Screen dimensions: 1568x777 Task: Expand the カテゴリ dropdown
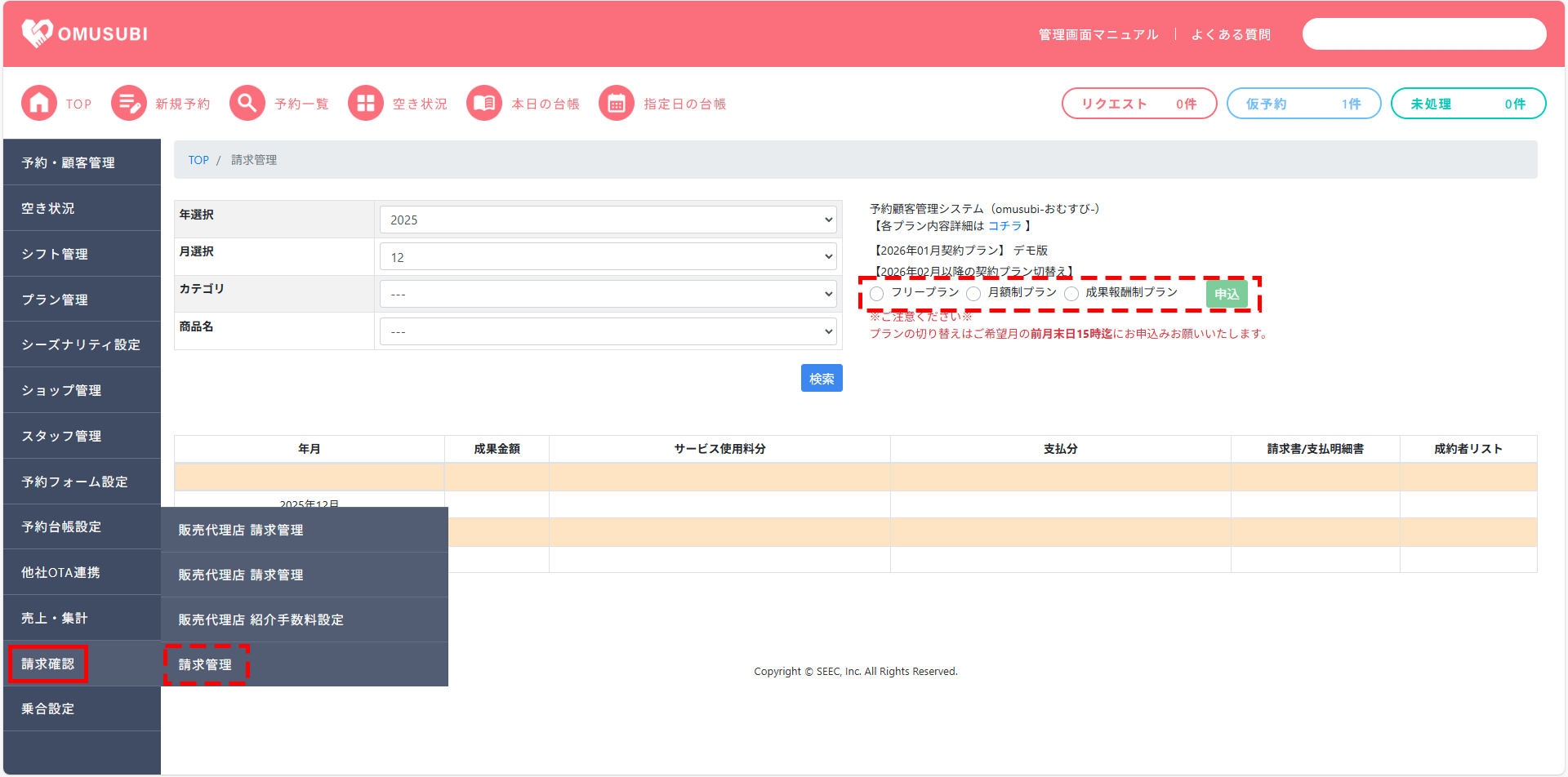coord(608,294)
